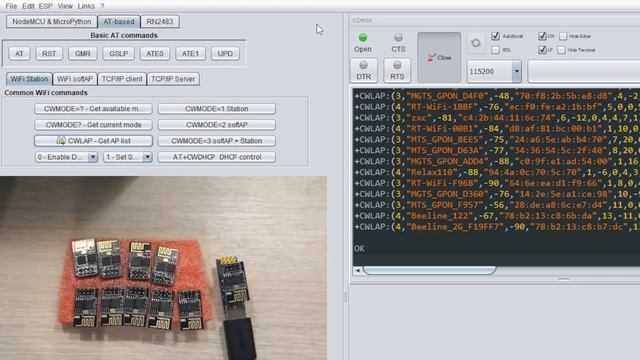Click the ESP-01 modules photo

click(163, 268)
